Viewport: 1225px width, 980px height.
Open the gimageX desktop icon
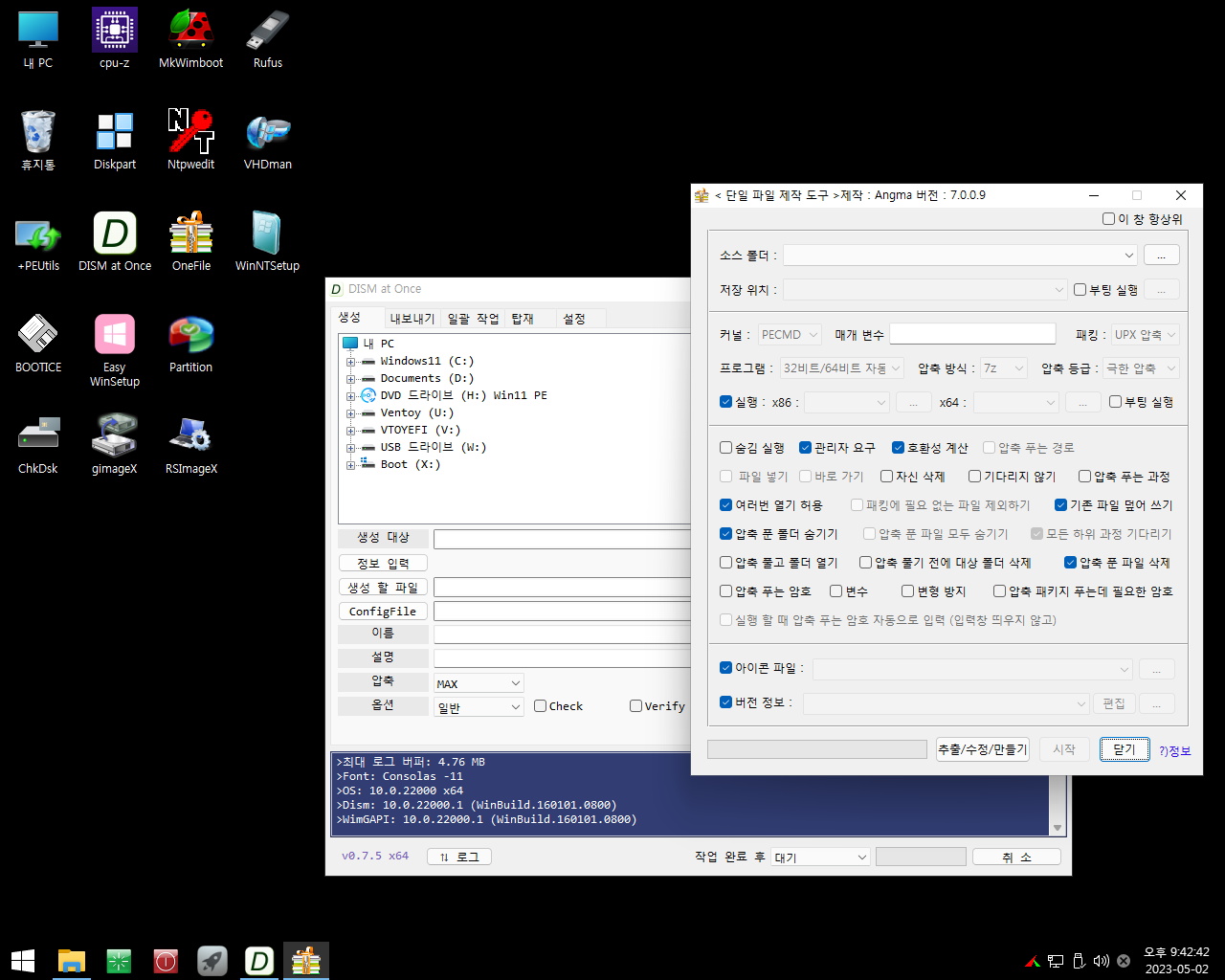[115, 444]
